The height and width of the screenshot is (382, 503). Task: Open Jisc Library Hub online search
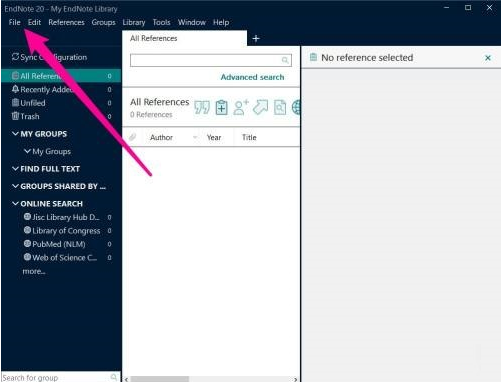pyautogui.click(x=66, y=217)
